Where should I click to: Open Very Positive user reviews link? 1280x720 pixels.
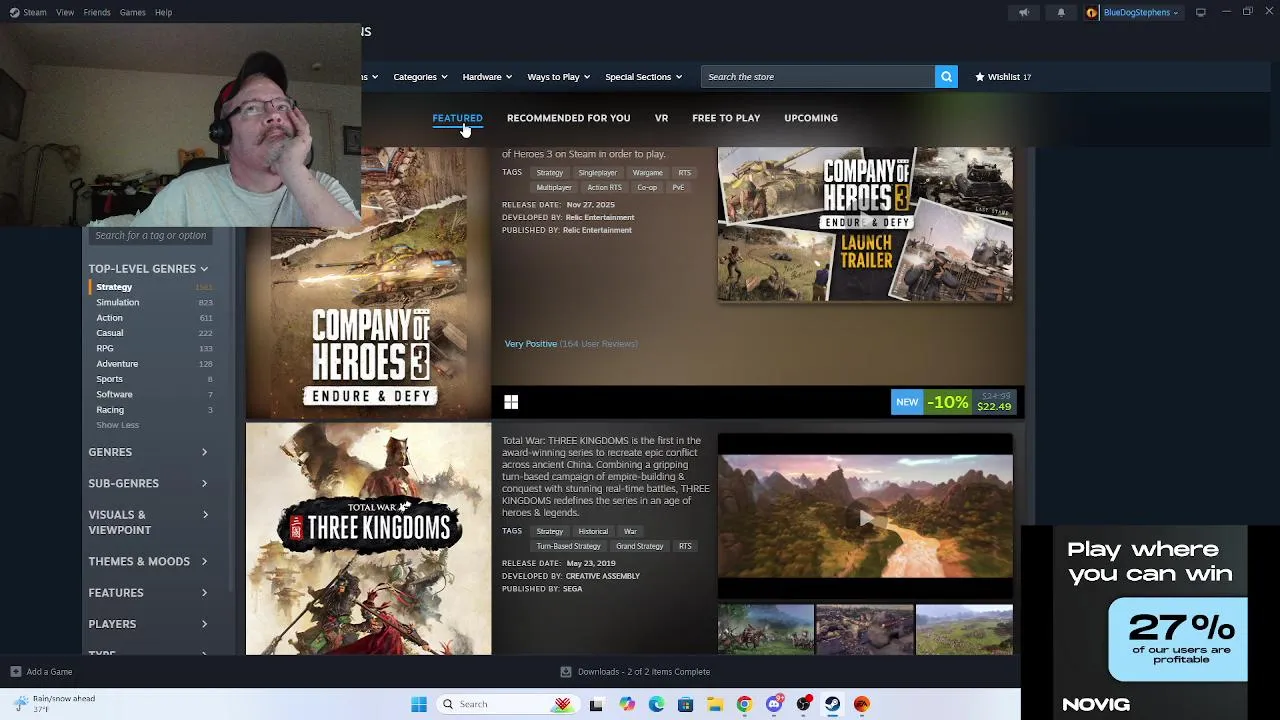click(x=571, y=344)
